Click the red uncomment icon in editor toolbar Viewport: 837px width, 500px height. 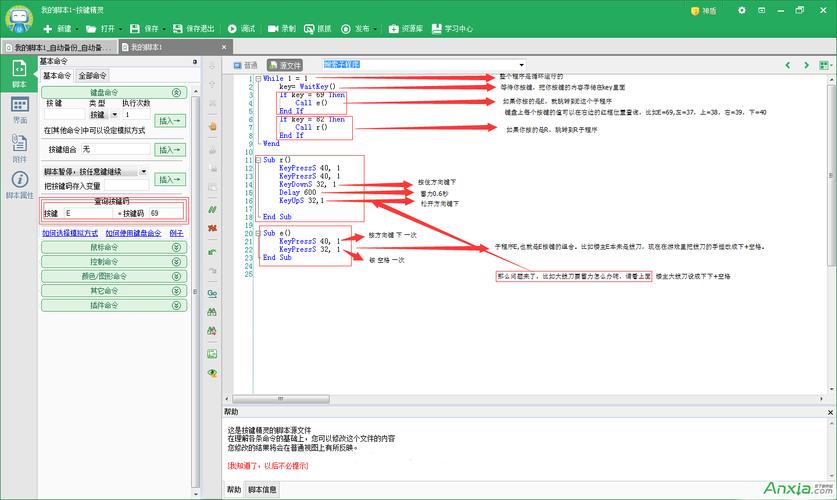pos(212,228)
